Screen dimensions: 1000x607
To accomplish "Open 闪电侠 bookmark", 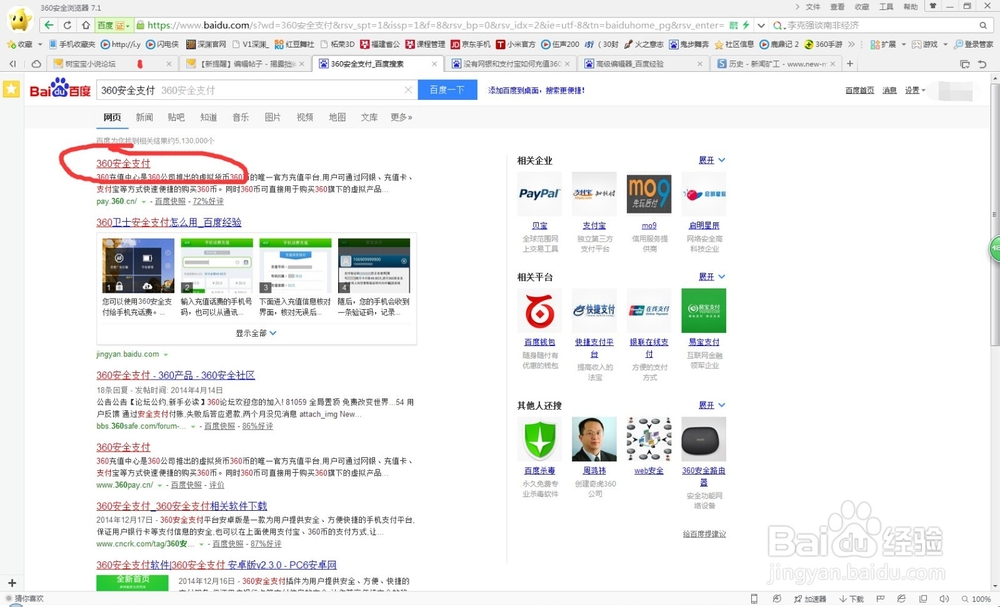I will click(163, 44).
